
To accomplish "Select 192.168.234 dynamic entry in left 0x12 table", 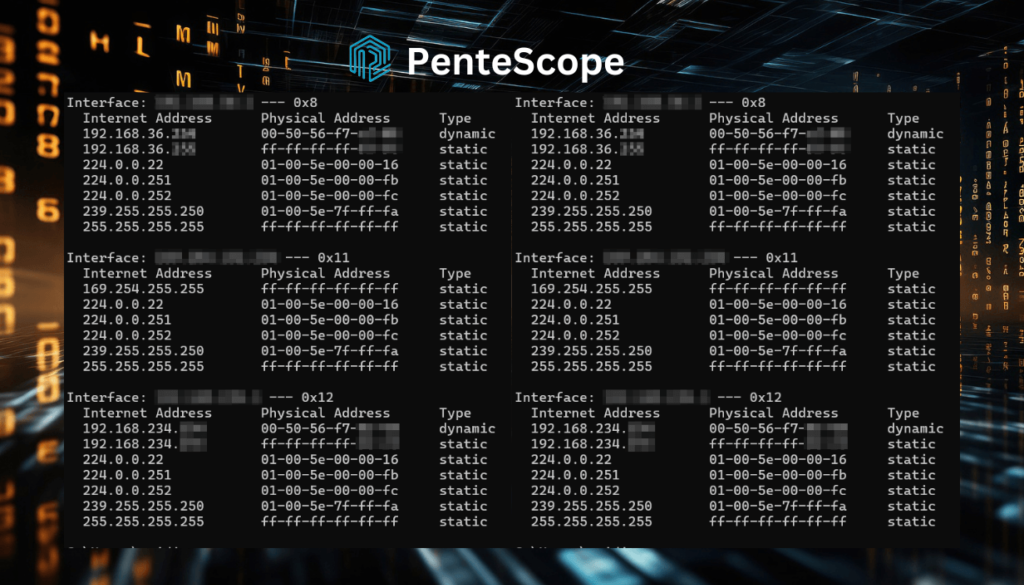I will coord(144,429).
